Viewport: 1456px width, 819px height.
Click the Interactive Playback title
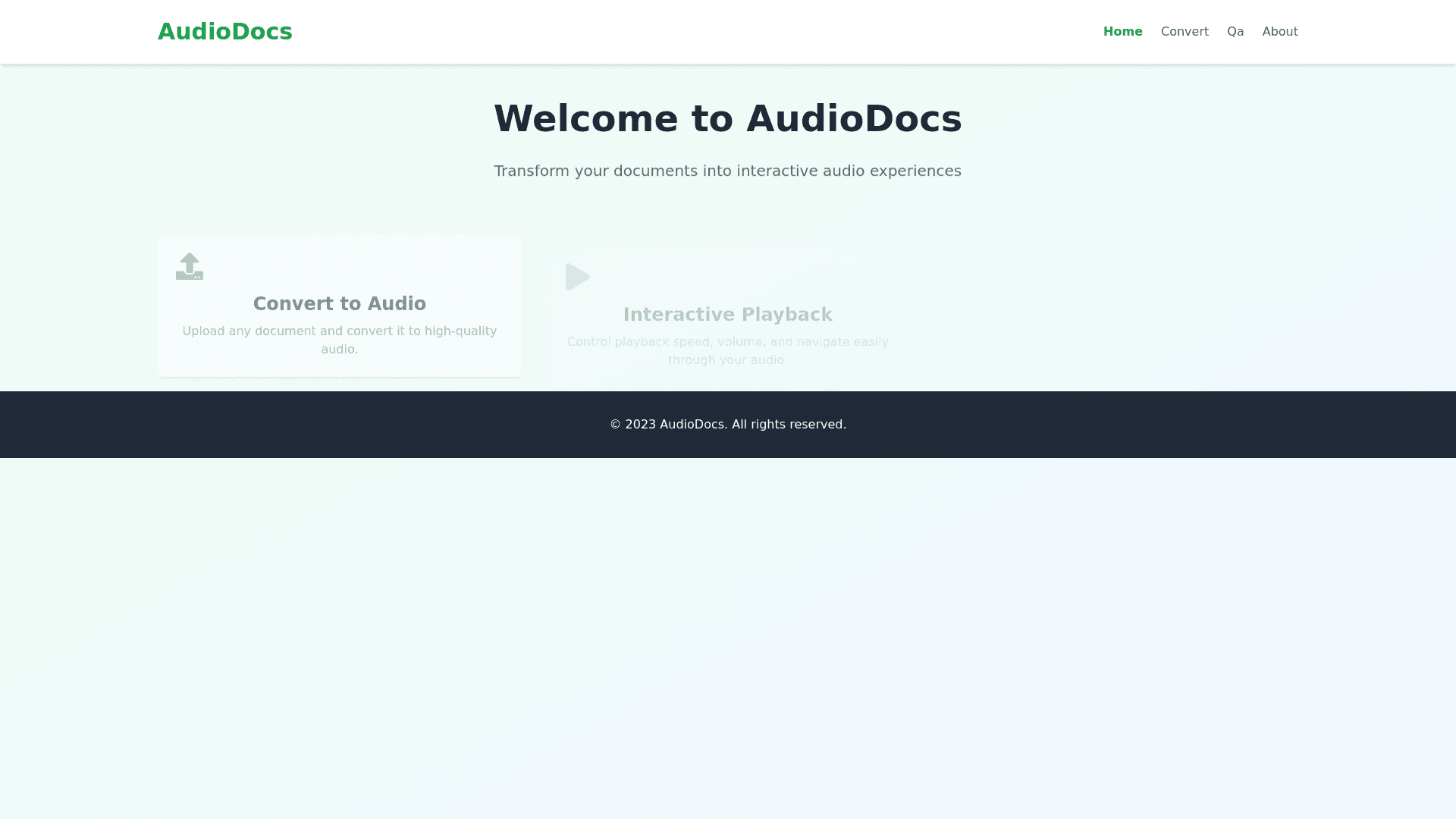click(x=727, y=315)
